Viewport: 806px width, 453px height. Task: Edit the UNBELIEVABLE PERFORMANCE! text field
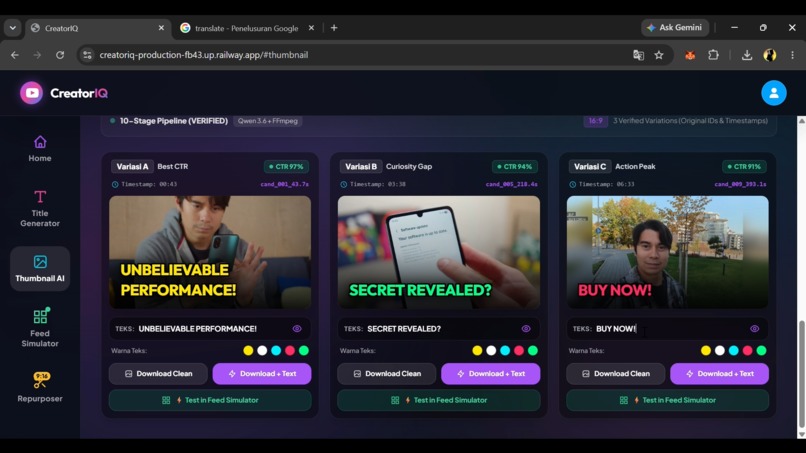(x=210, y=329)
